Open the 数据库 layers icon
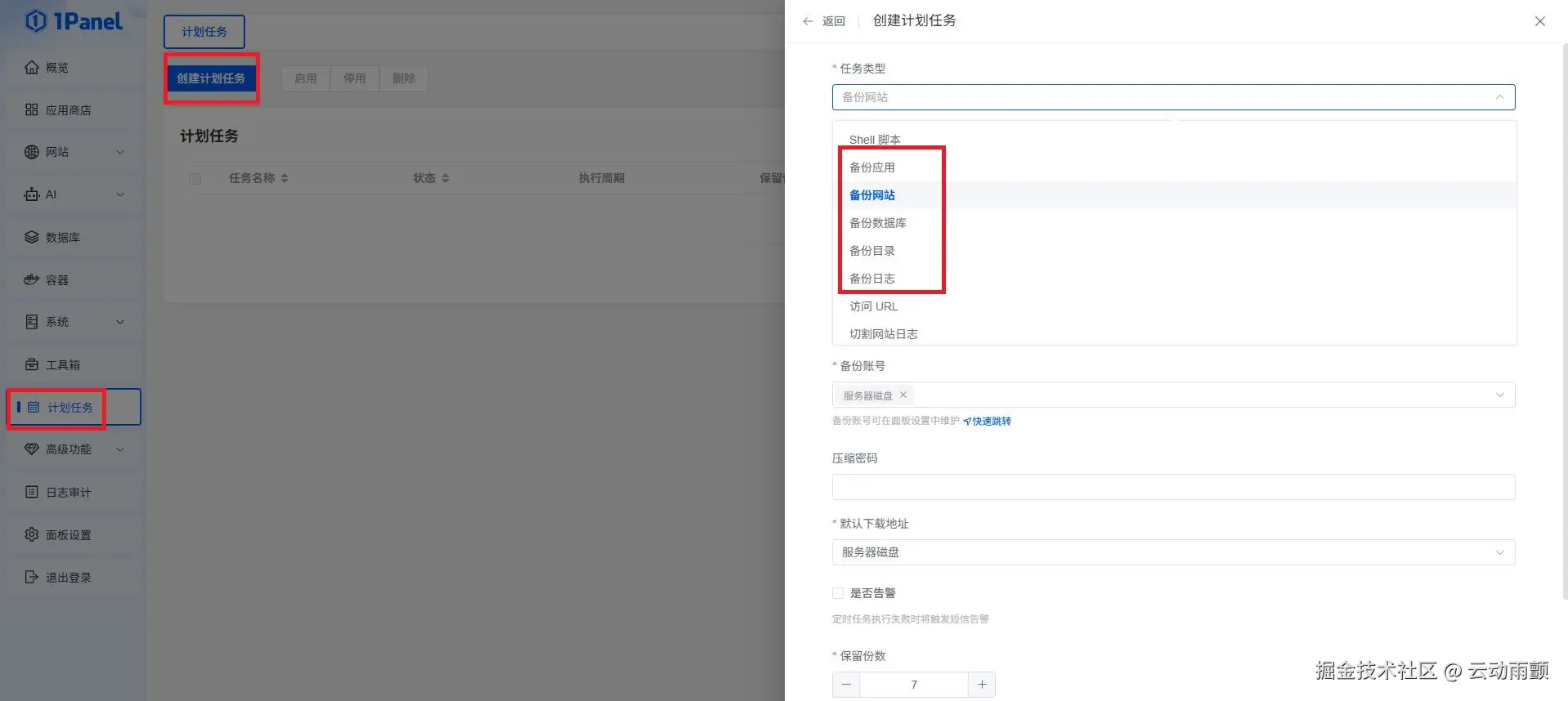Image resolution: width=1568 pixels, height=701 pixels. click(x=32, y=237)
